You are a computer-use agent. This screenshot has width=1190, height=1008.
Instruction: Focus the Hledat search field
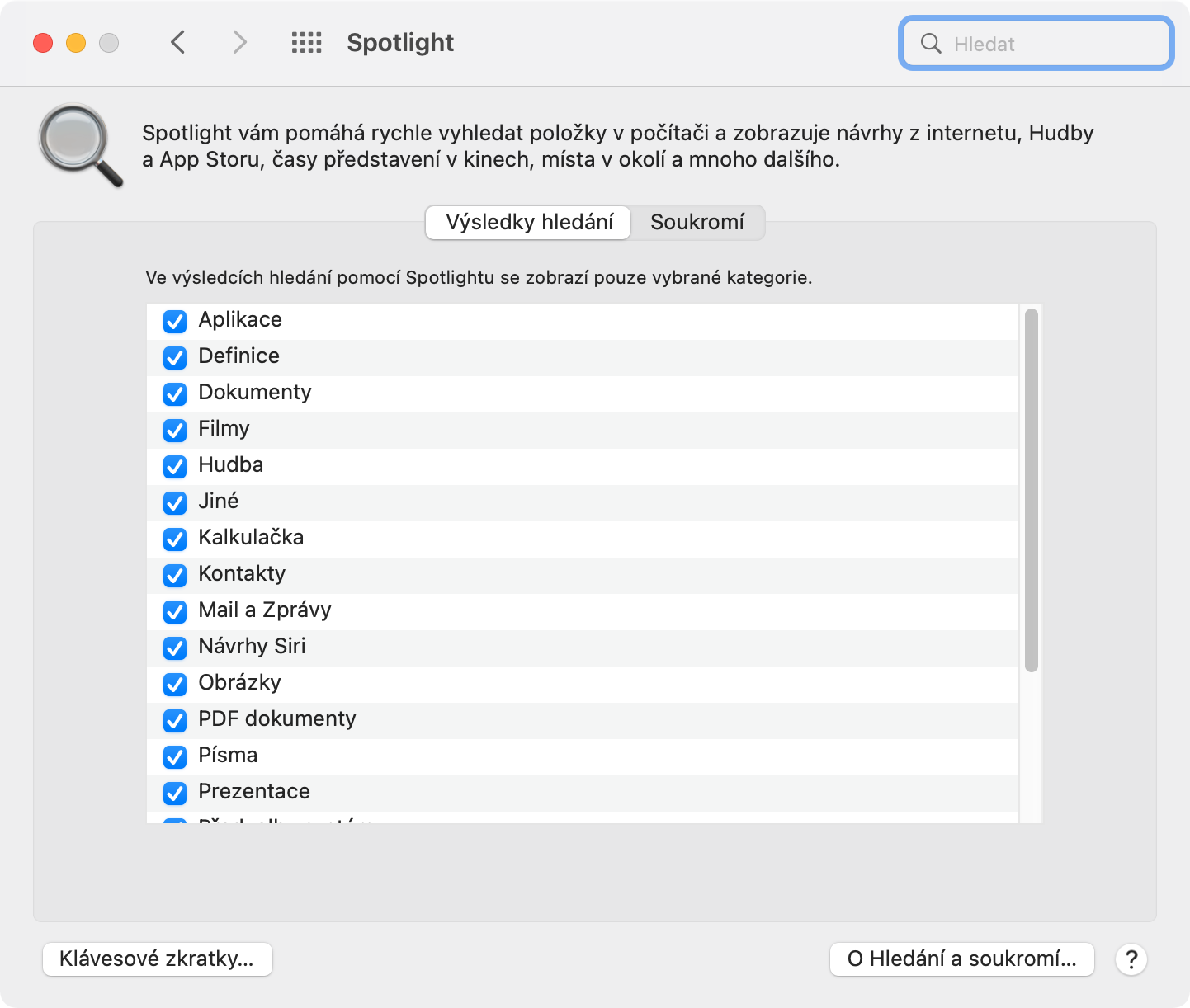pyautogui.click(x=1036, y=44)
